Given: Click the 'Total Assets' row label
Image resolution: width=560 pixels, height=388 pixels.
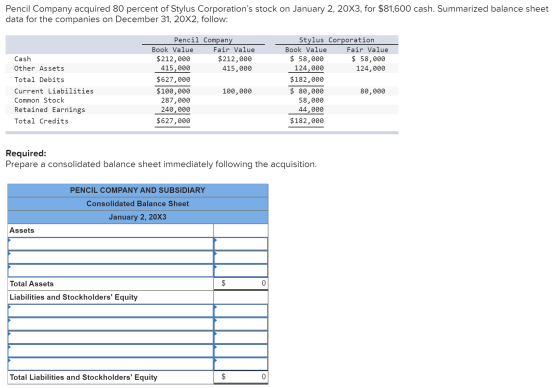Looking at the screenshot, I should coord(32,284).
